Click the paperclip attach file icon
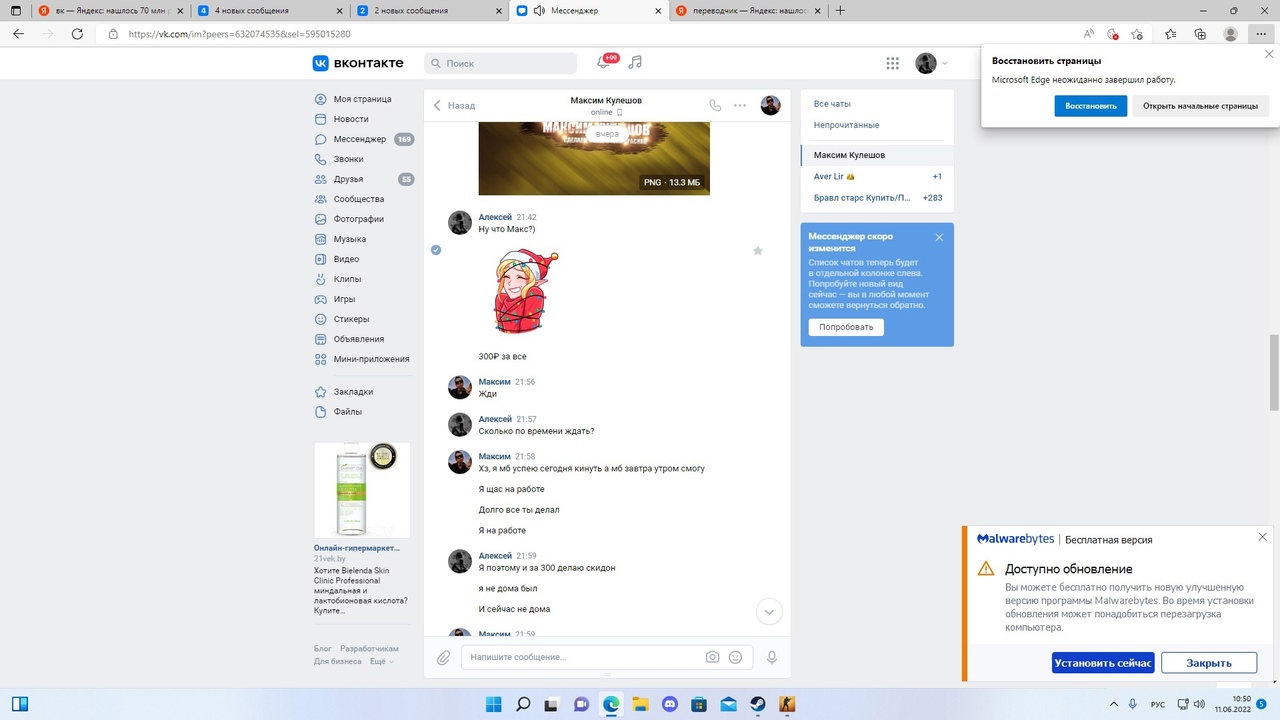 (444, 657)
